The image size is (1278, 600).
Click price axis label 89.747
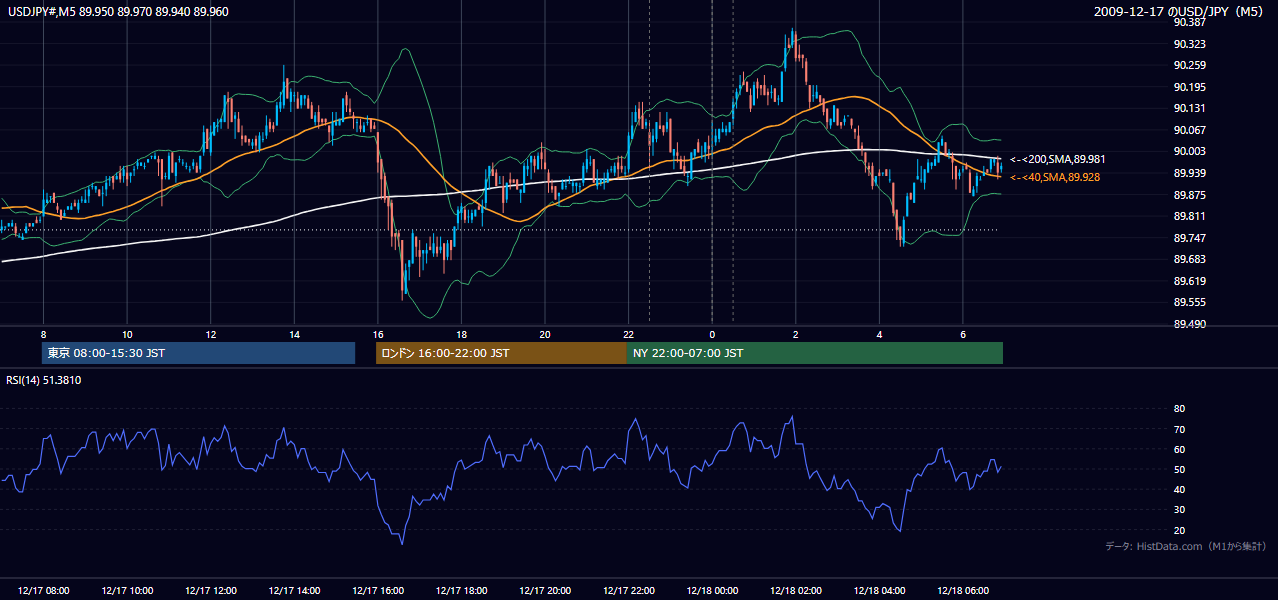click(x=1189, y=238)
